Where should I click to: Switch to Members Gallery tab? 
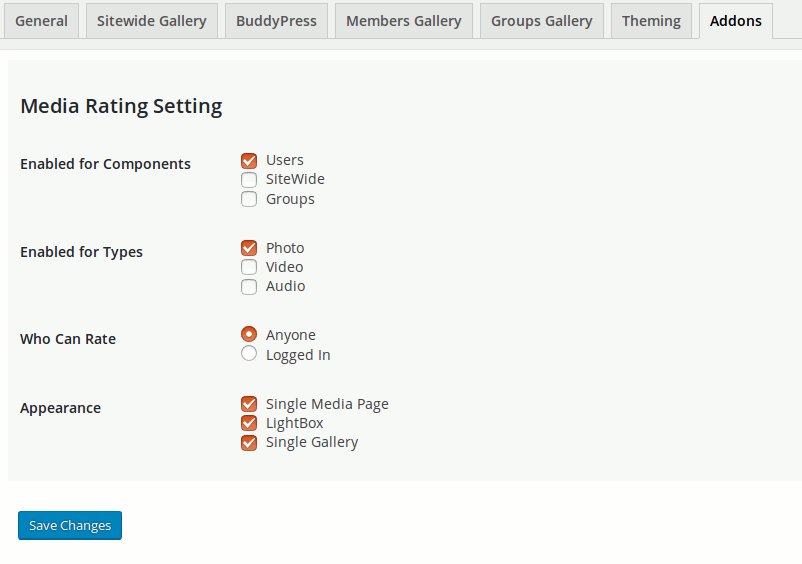point(404,21)
